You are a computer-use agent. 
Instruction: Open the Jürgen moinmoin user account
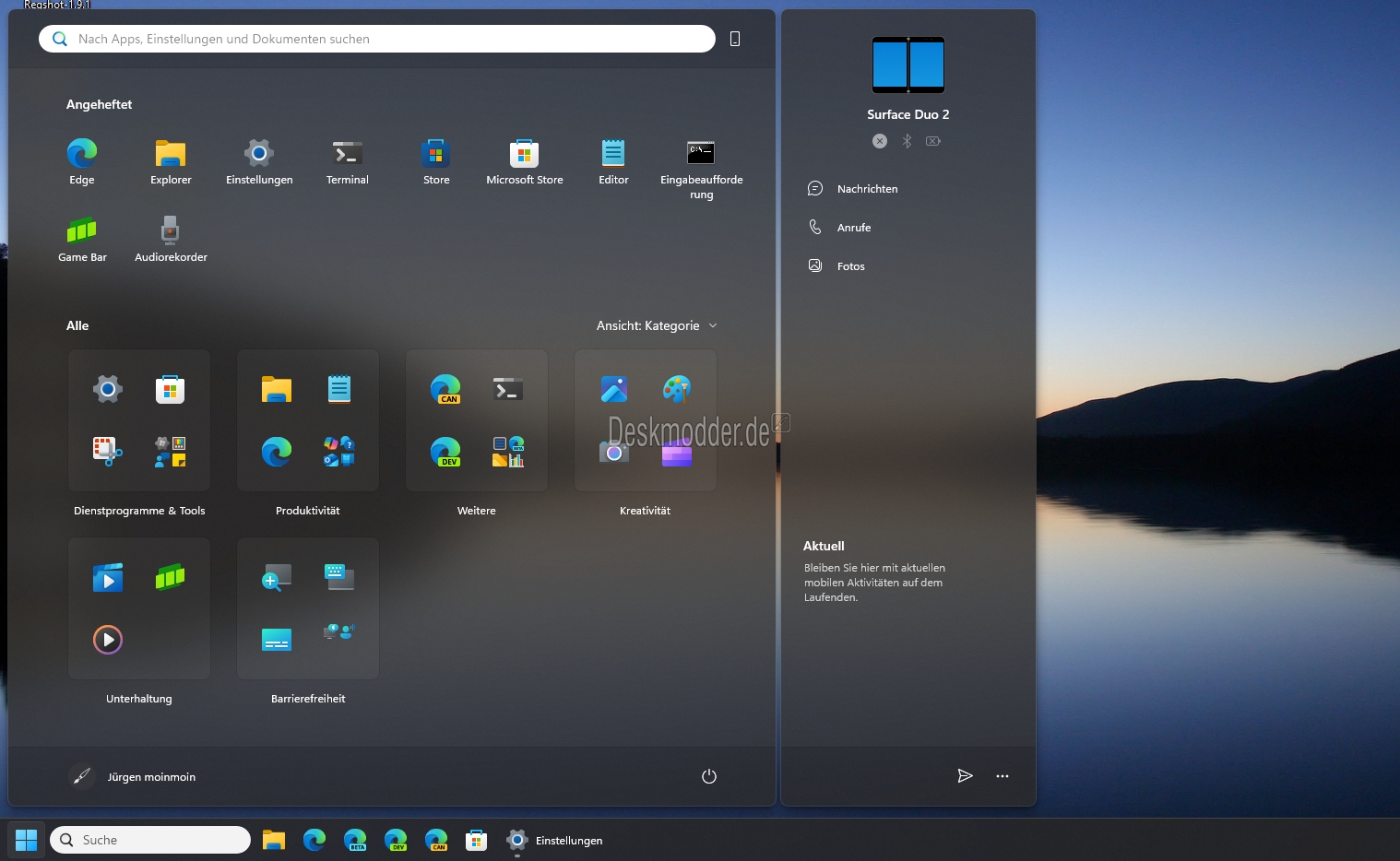(x=132, y=777)
